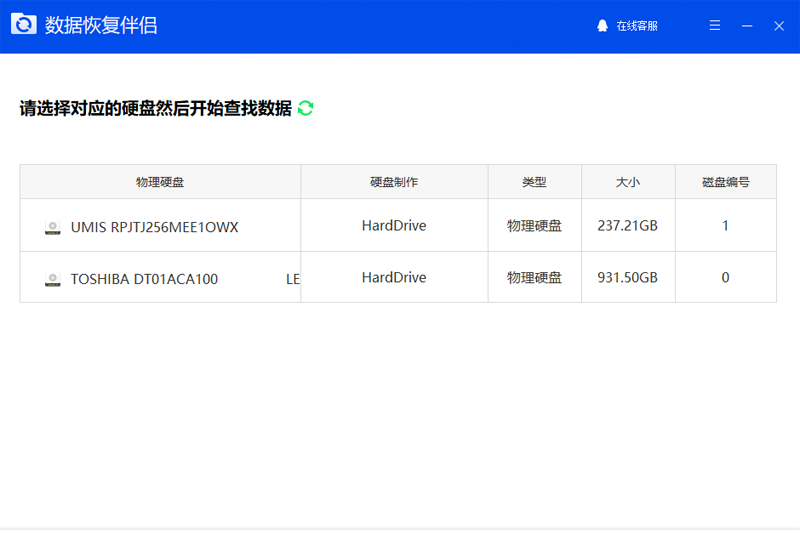Select the UMIS RPJTJ256MEE1OWX disk row
Screen dimensions: 800x533
click(154, 227)
